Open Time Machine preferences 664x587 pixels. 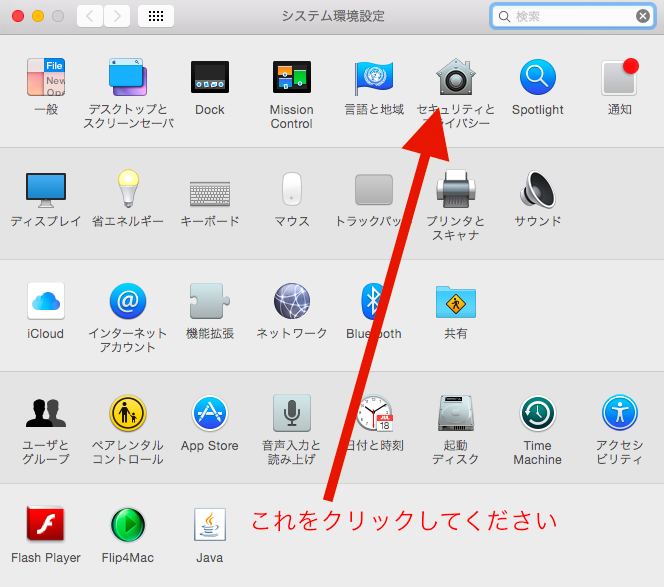538,413
